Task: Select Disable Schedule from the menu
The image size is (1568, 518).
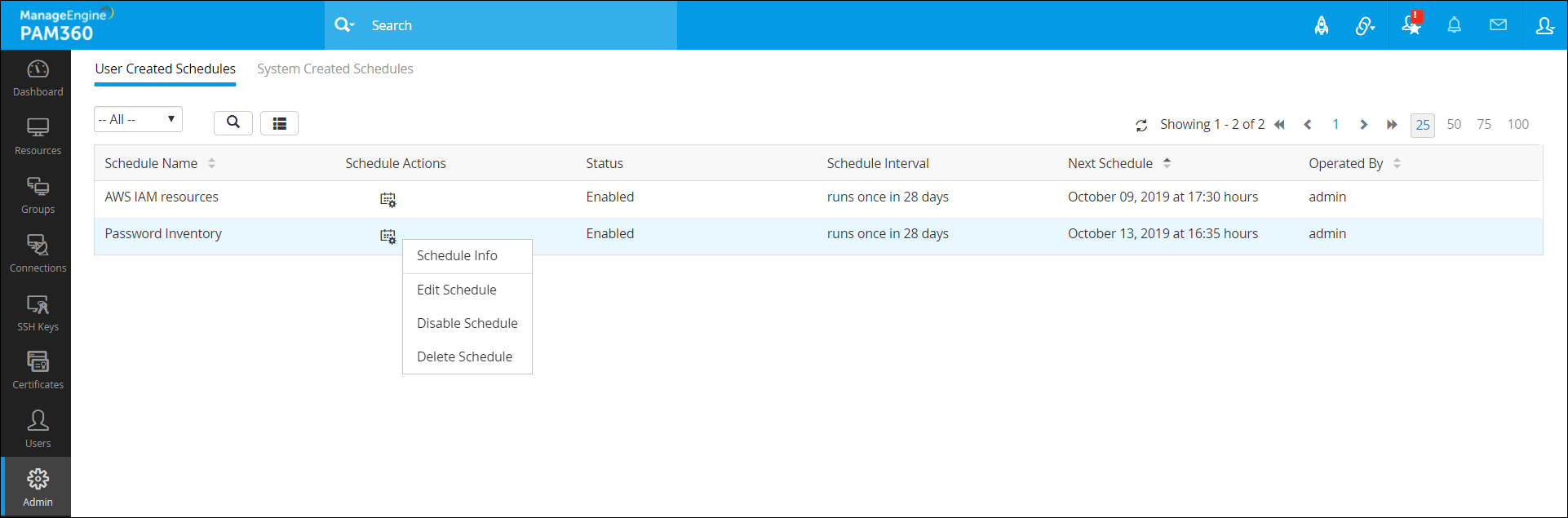Action: (x=467, y=323)
